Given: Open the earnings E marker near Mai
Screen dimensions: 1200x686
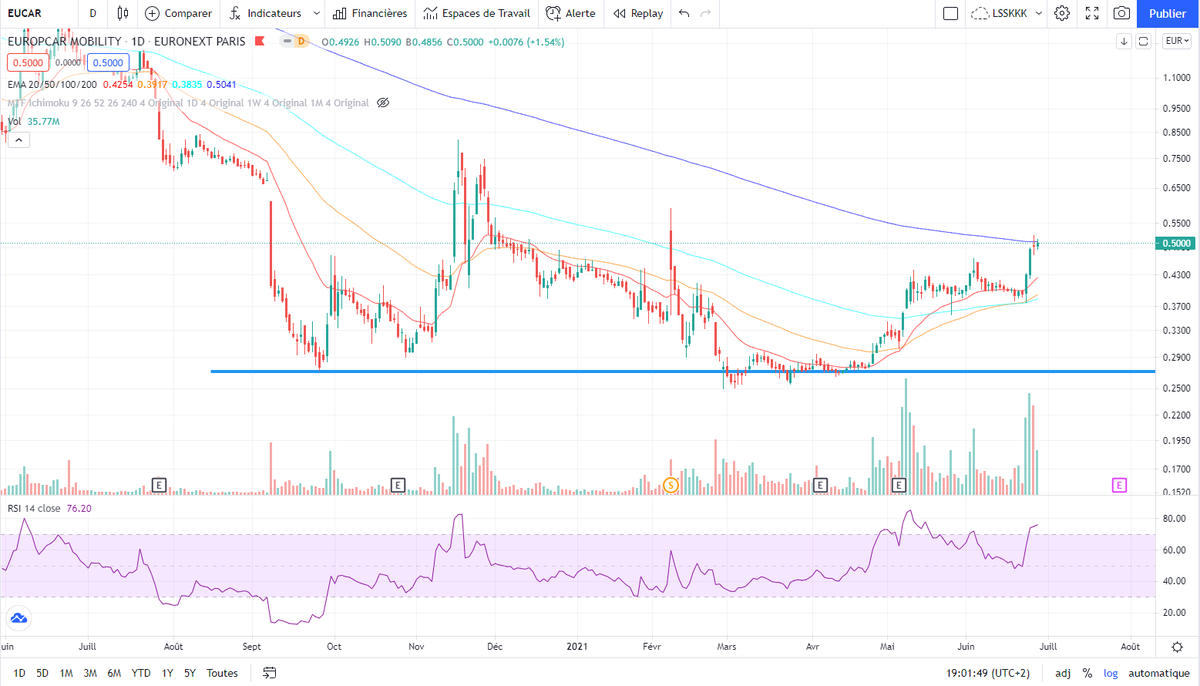Looking at the screenshot, I should (898, 485).
